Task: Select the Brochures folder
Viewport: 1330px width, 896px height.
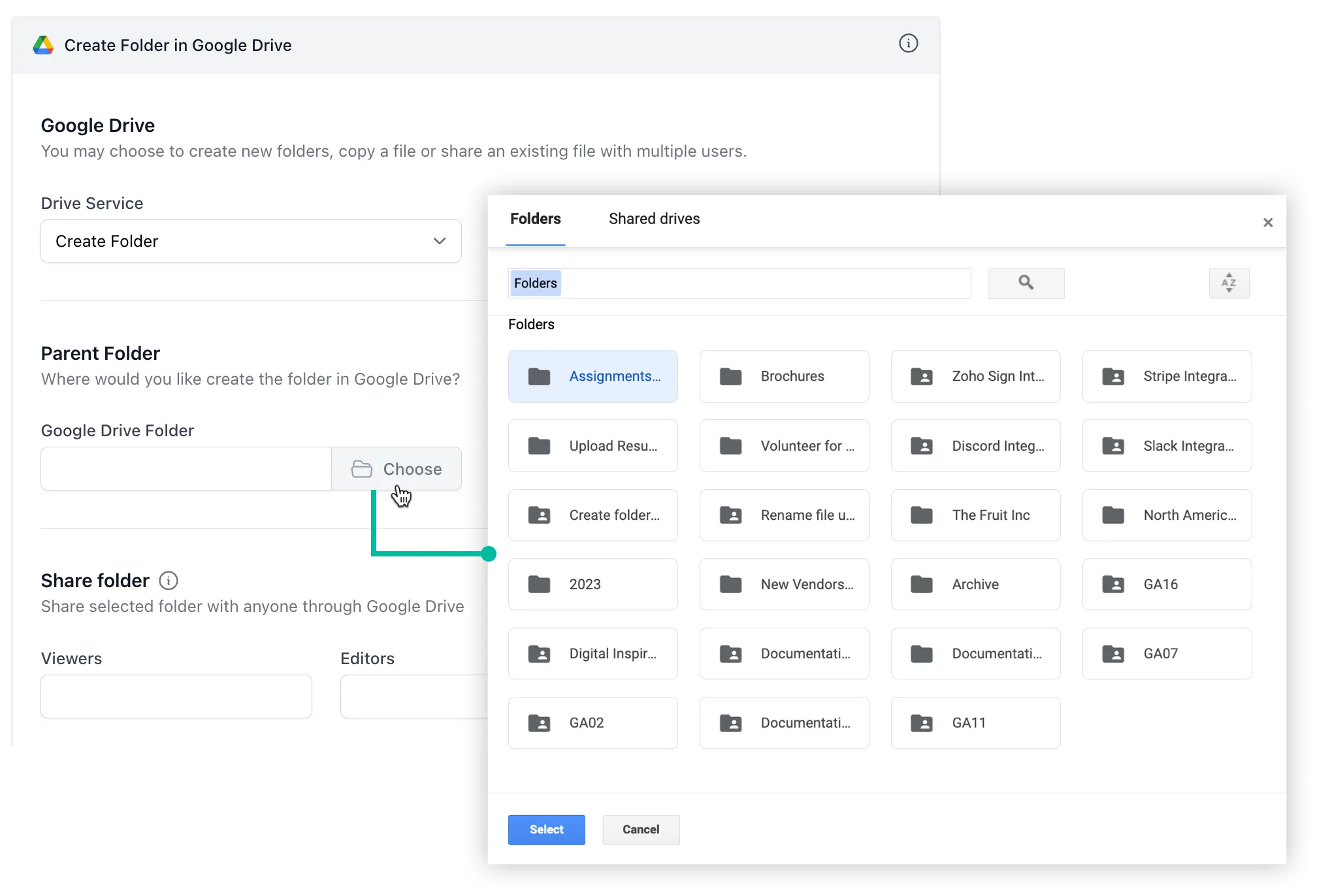Action: (784, 376)
